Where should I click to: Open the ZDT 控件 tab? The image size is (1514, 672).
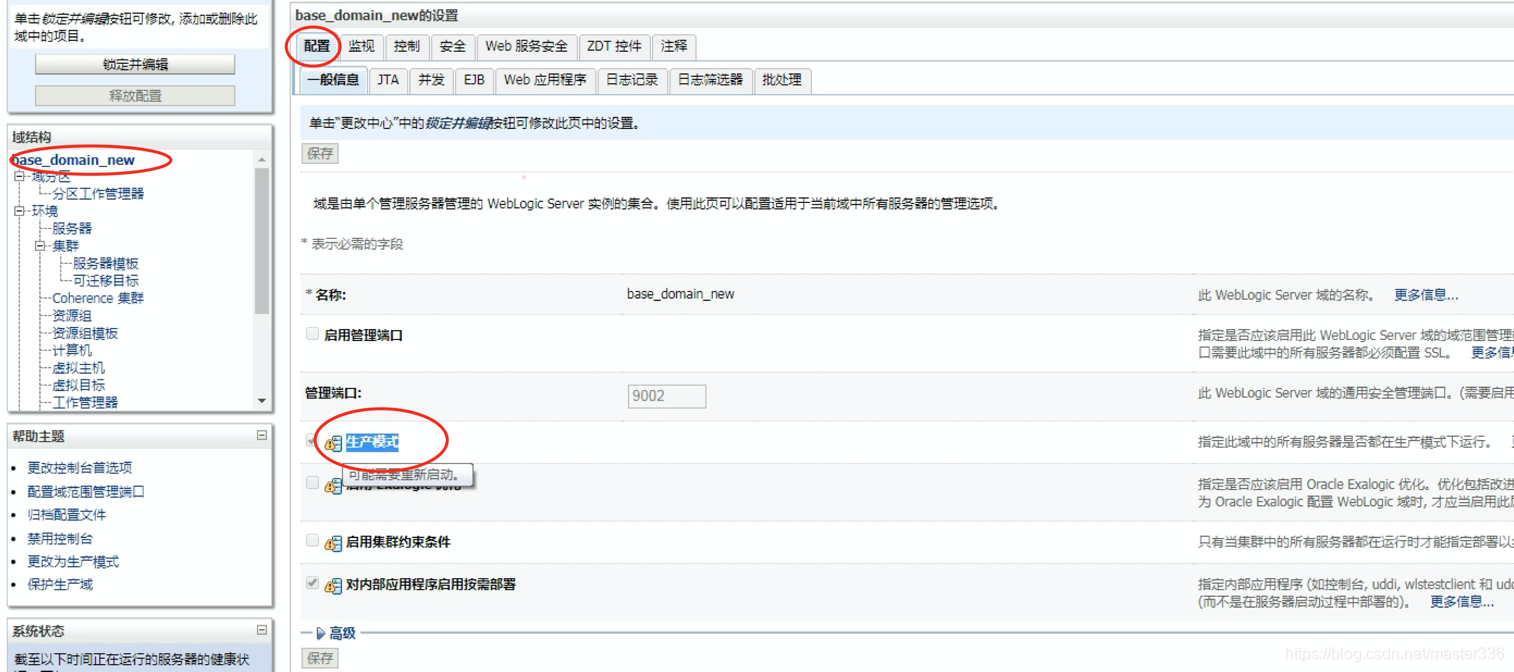tap(614, 46)
